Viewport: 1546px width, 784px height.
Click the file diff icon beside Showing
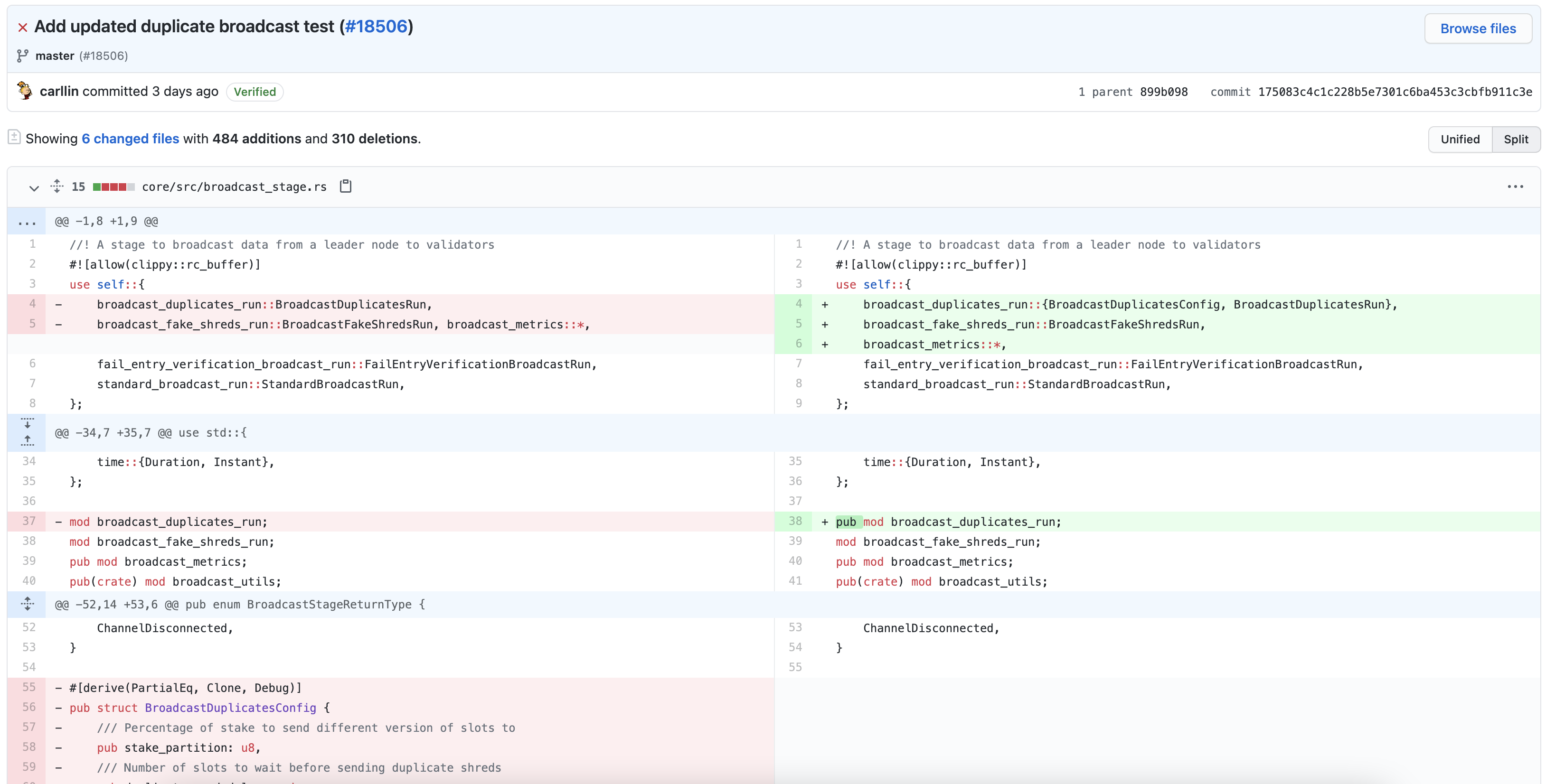tap(14, 137)
